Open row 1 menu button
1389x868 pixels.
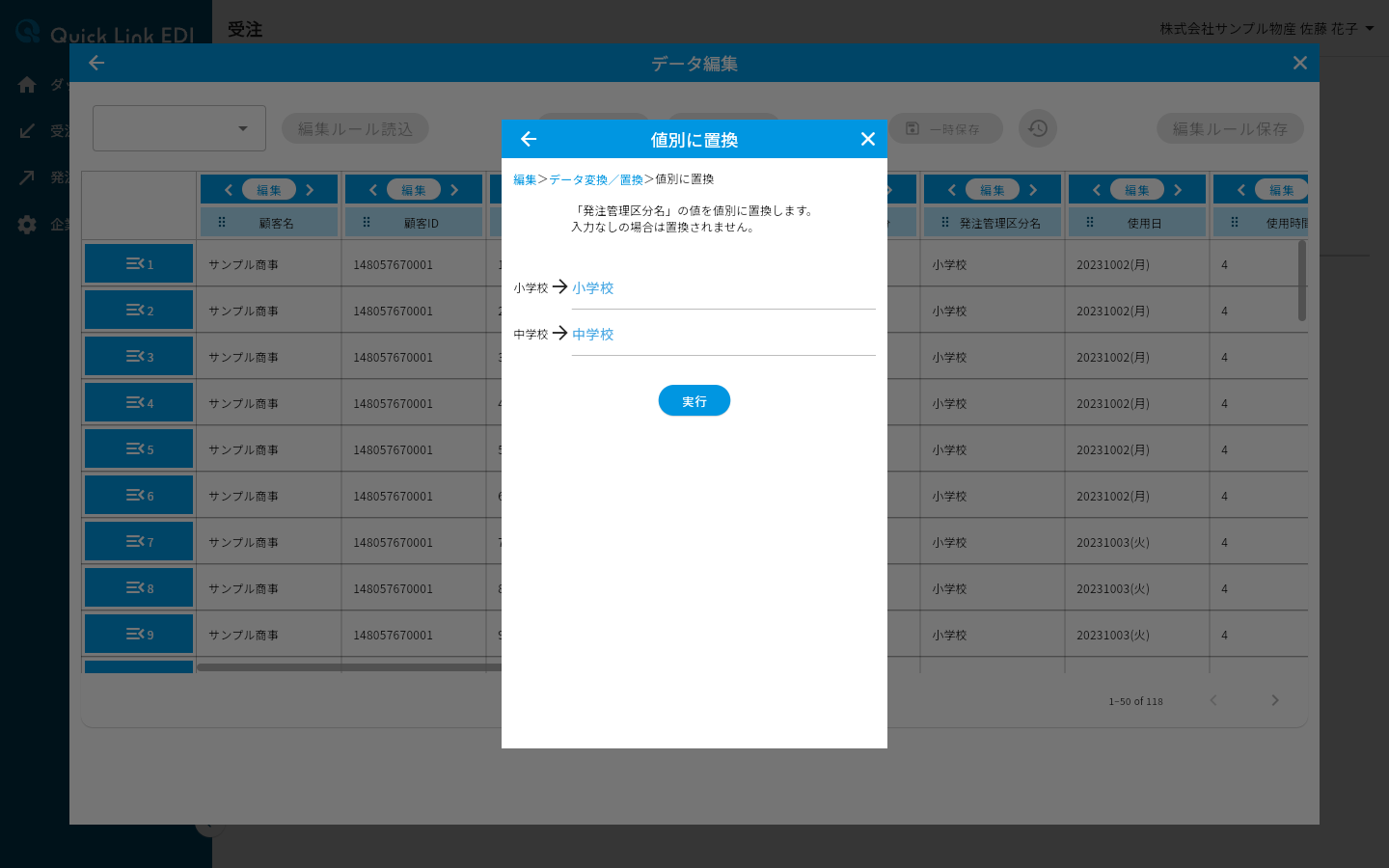pyautogui.click(x=139, y=263)
